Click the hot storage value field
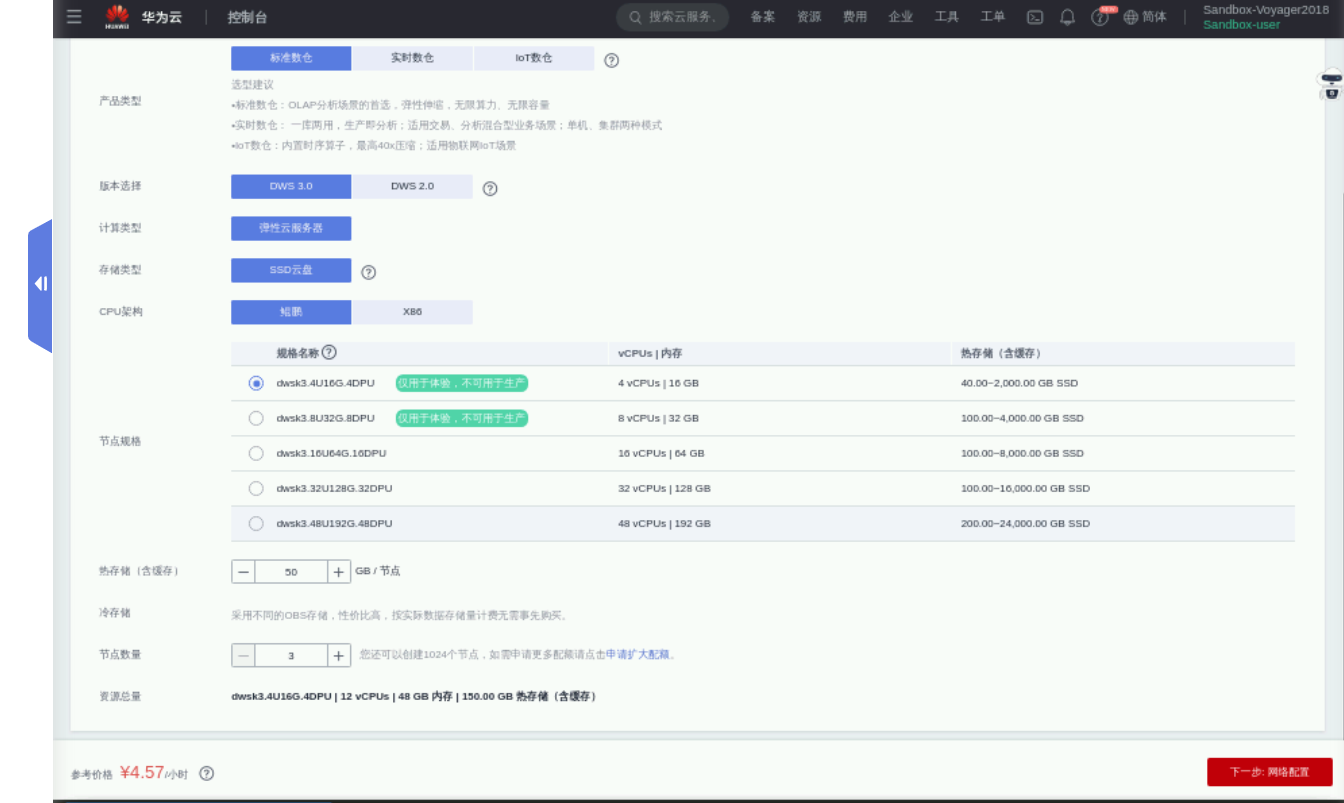This screenshot has width=1344, height=803. click(291, 572)
